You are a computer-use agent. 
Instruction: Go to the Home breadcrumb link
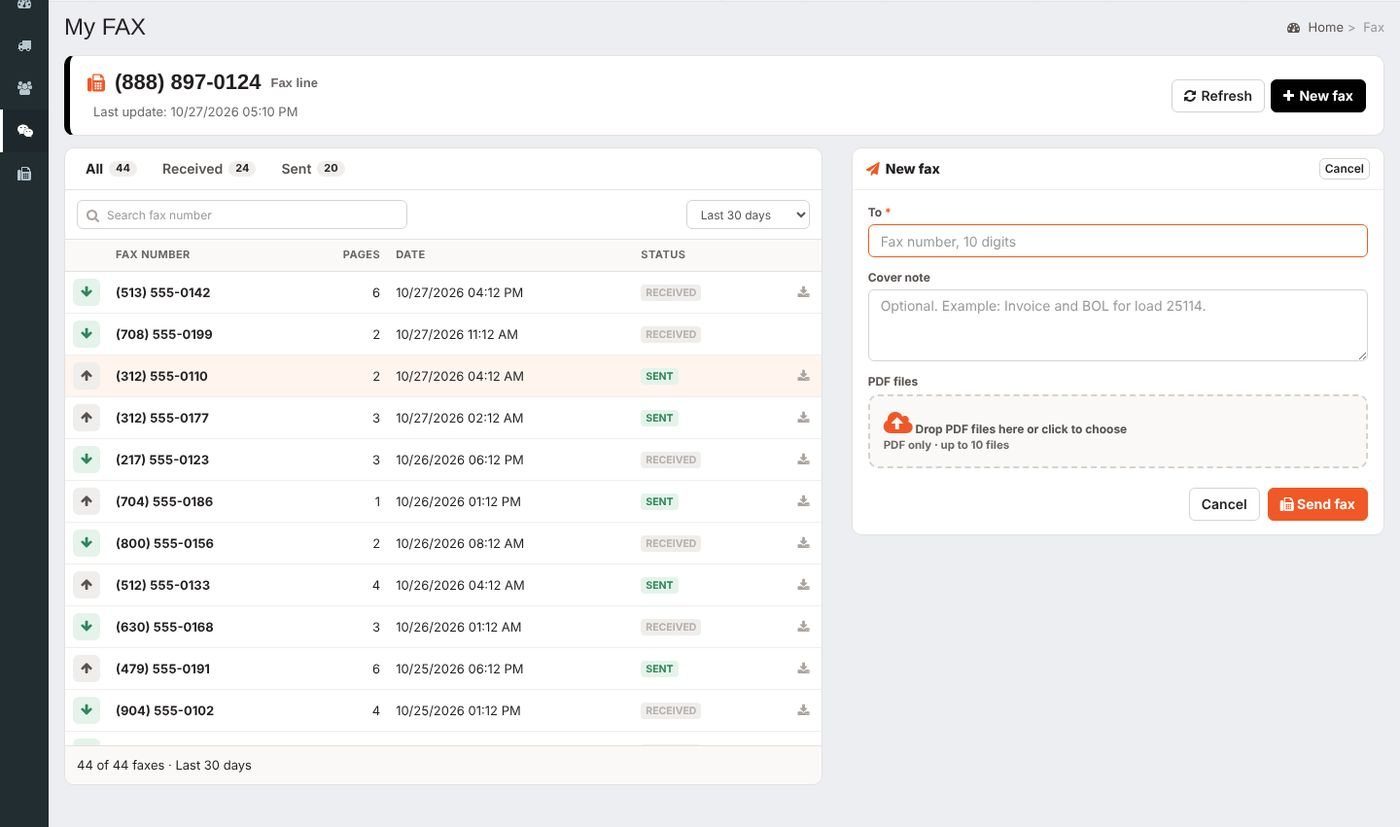[x=1325, y=28]
